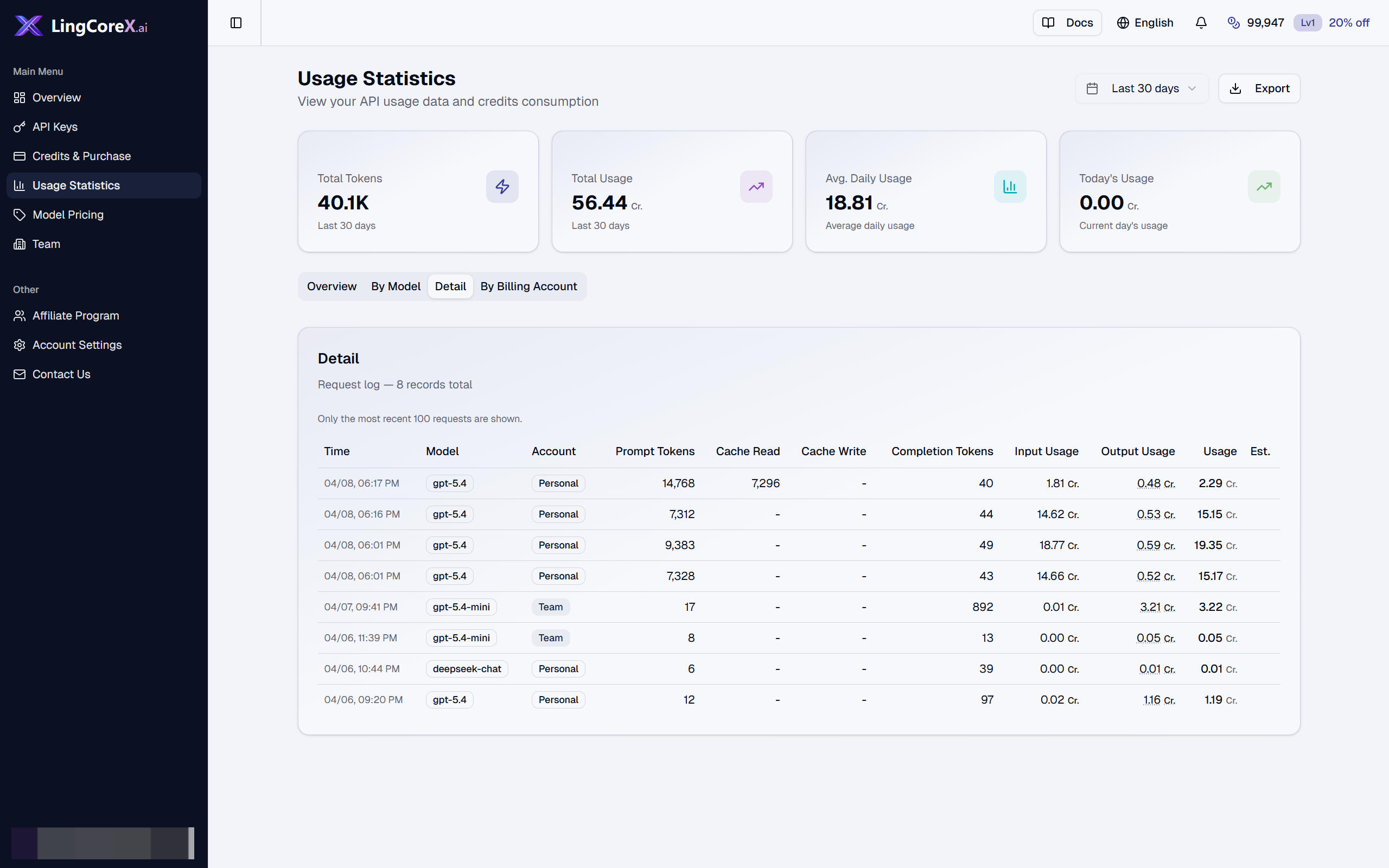Viewport: 1389px width, 868px height.
Task: Click the Lv1 level badge
Action: coord(1308,23)
